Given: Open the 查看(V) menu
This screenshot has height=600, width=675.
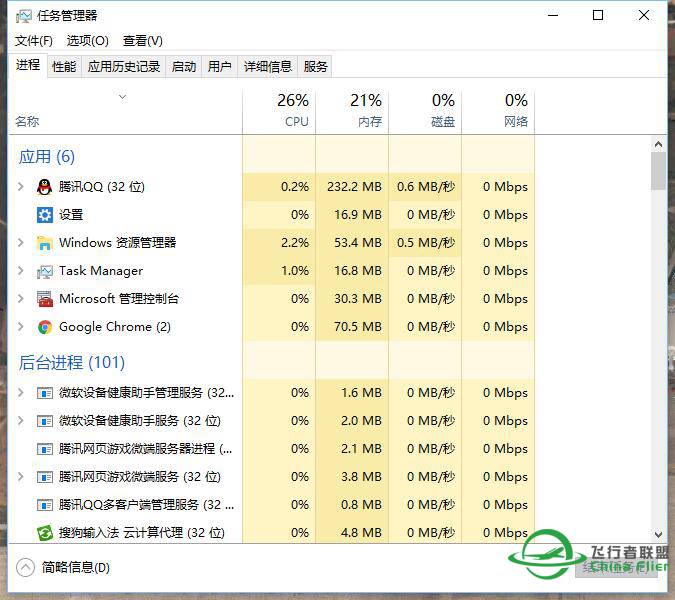Looking at the screenshot, I should pos(142,41).
